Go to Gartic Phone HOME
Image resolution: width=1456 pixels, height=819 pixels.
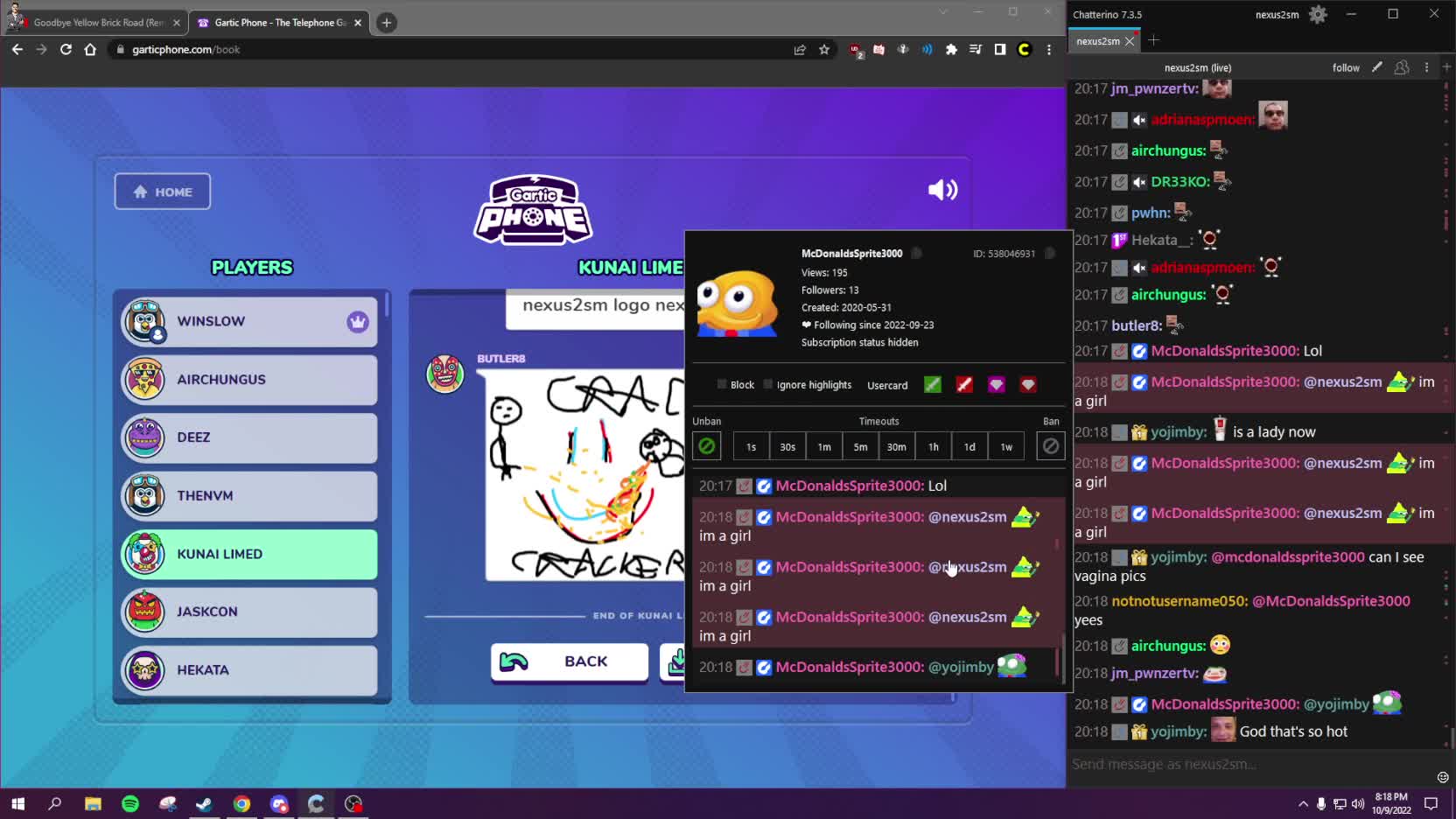pyautogui.click(x=163, y=192)
